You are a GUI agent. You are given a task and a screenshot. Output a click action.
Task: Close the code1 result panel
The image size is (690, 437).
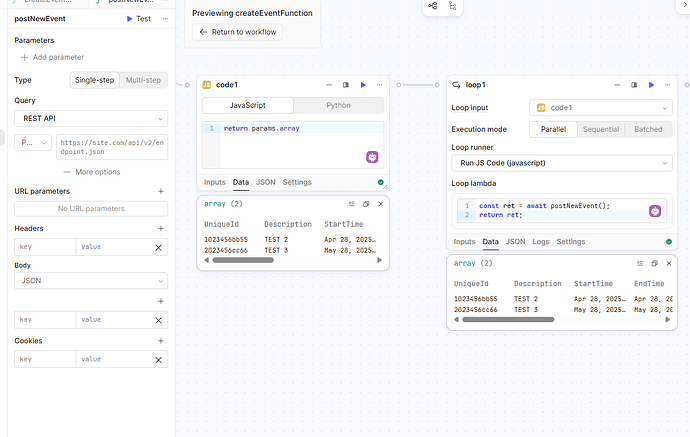pyautogui.click(x=381, y=204)
